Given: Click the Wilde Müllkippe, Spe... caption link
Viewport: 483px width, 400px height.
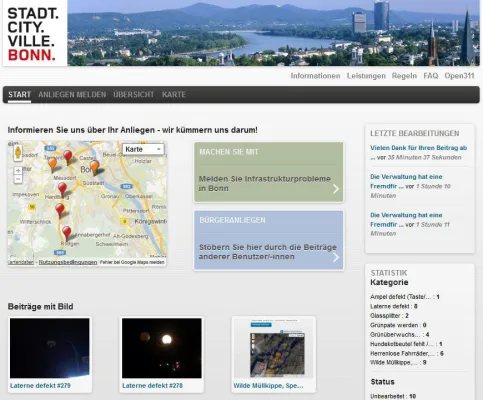Looking at the screenshot, I should pyautogui.click(x=268, y=386).
